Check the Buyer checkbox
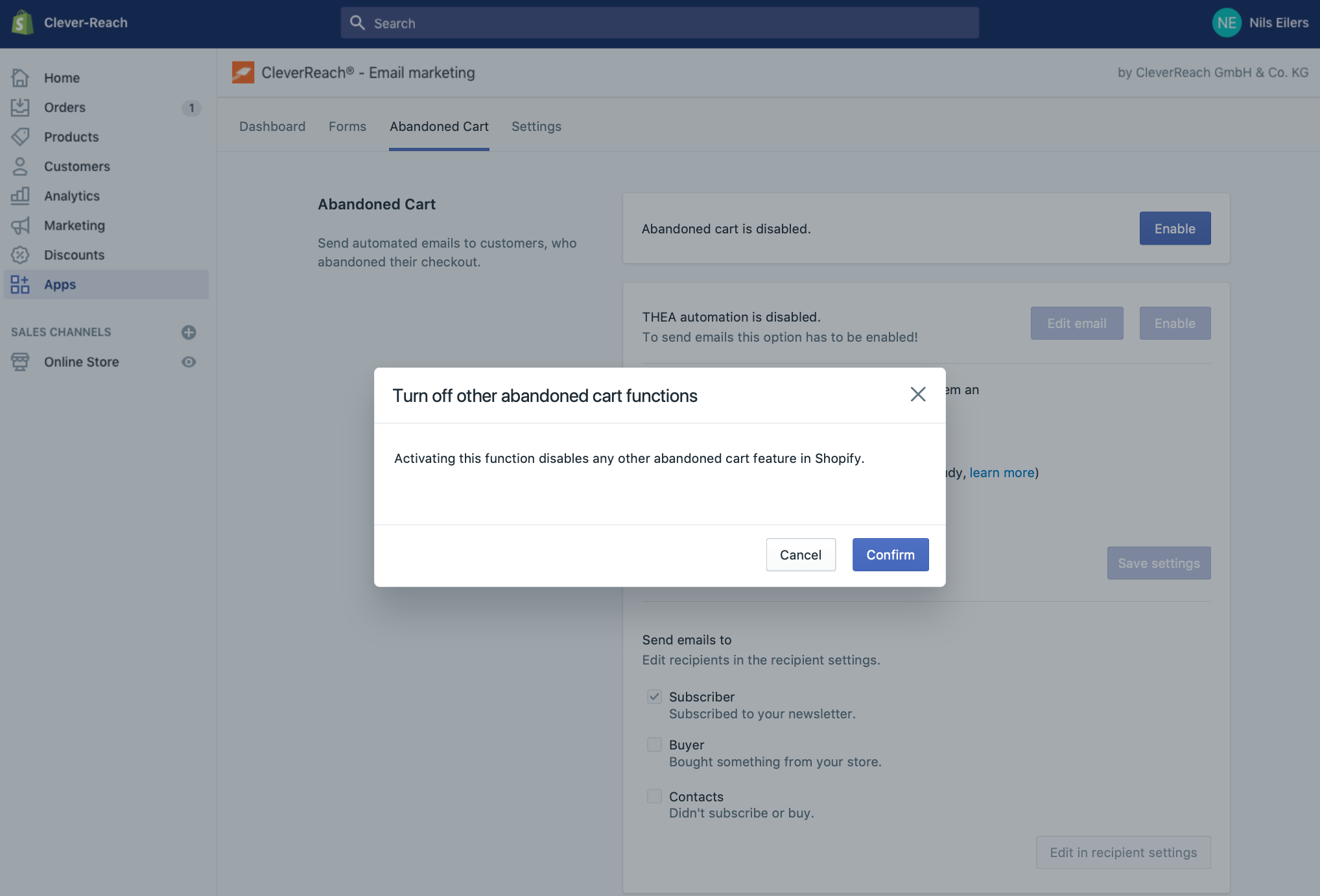 point(654,745)
